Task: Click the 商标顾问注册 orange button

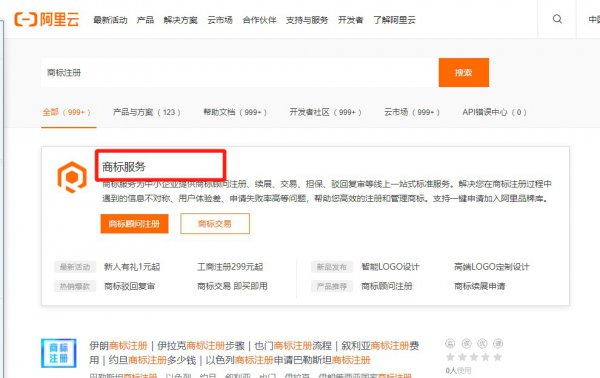Action: [134, 224]
